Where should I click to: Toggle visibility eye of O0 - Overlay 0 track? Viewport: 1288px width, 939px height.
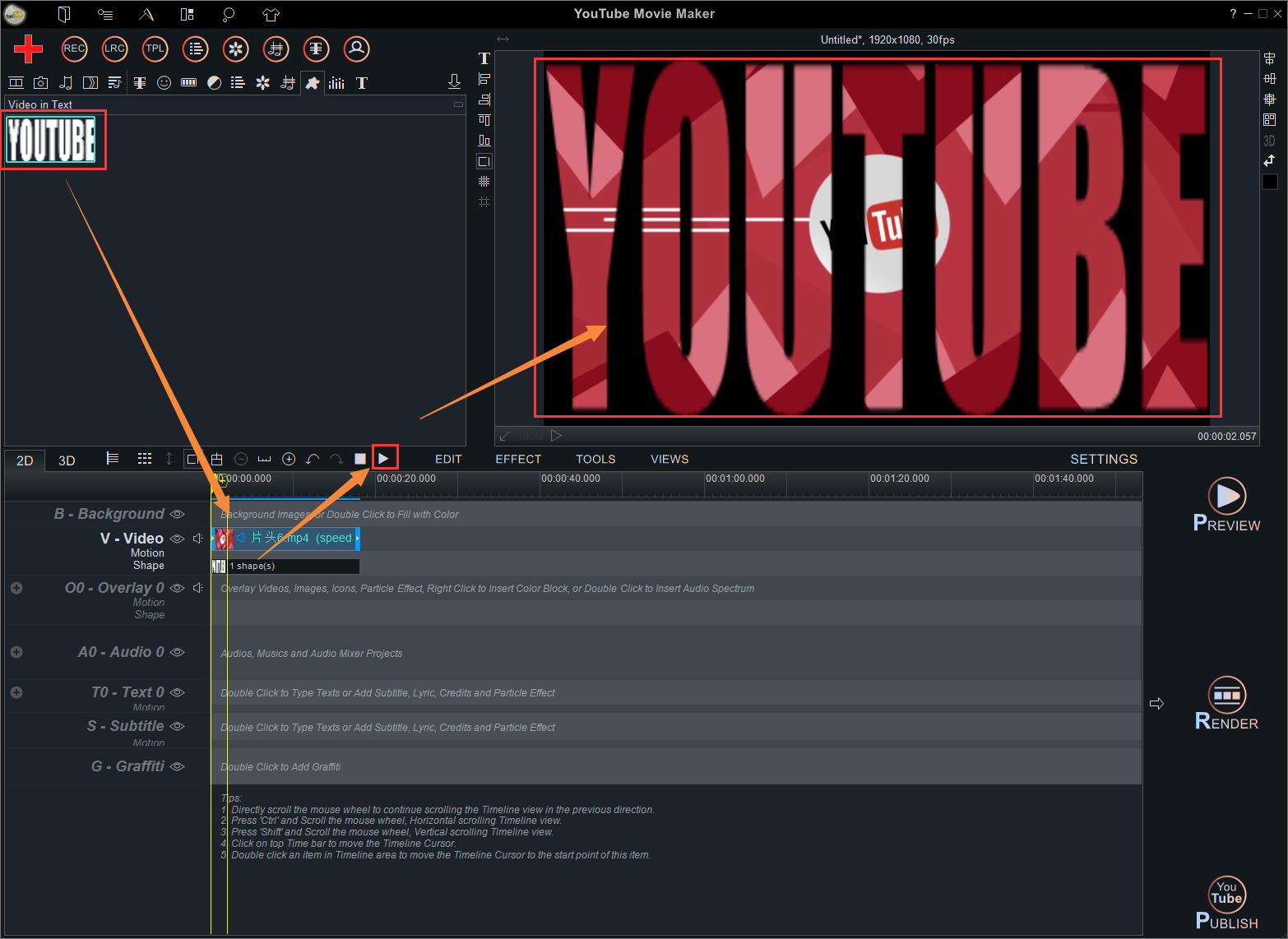coord(177,588)
